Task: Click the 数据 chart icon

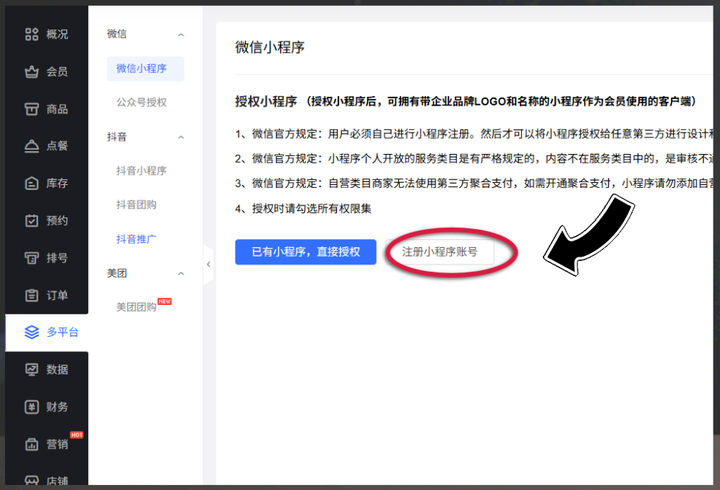Action: [32, 369]
